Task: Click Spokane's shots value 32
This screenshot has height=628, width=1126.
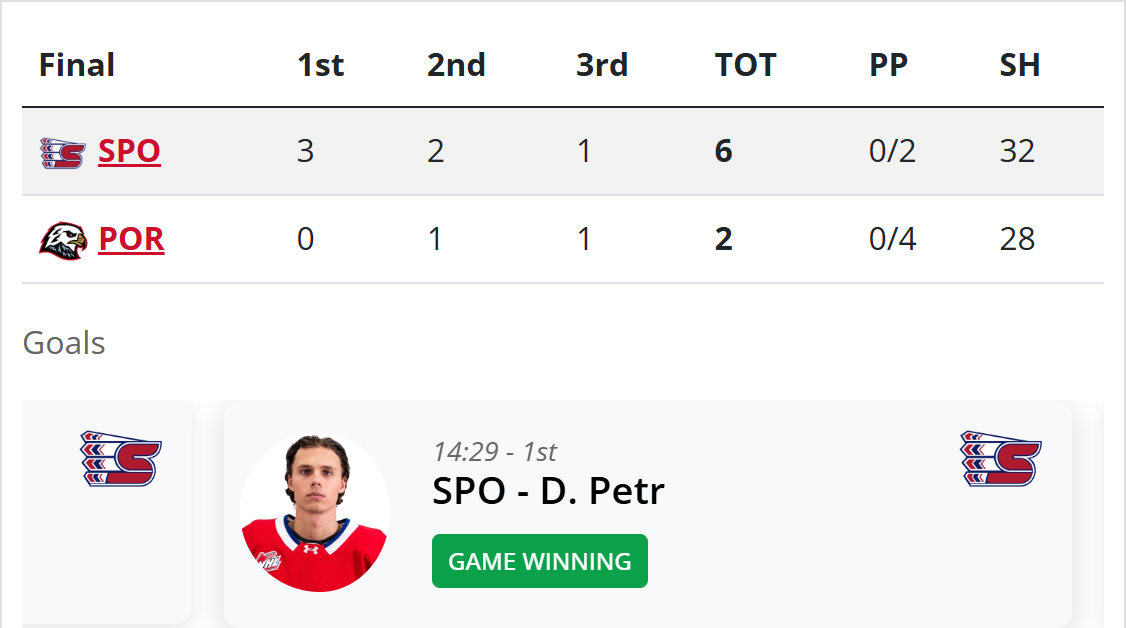Action: coord(1017,152)
